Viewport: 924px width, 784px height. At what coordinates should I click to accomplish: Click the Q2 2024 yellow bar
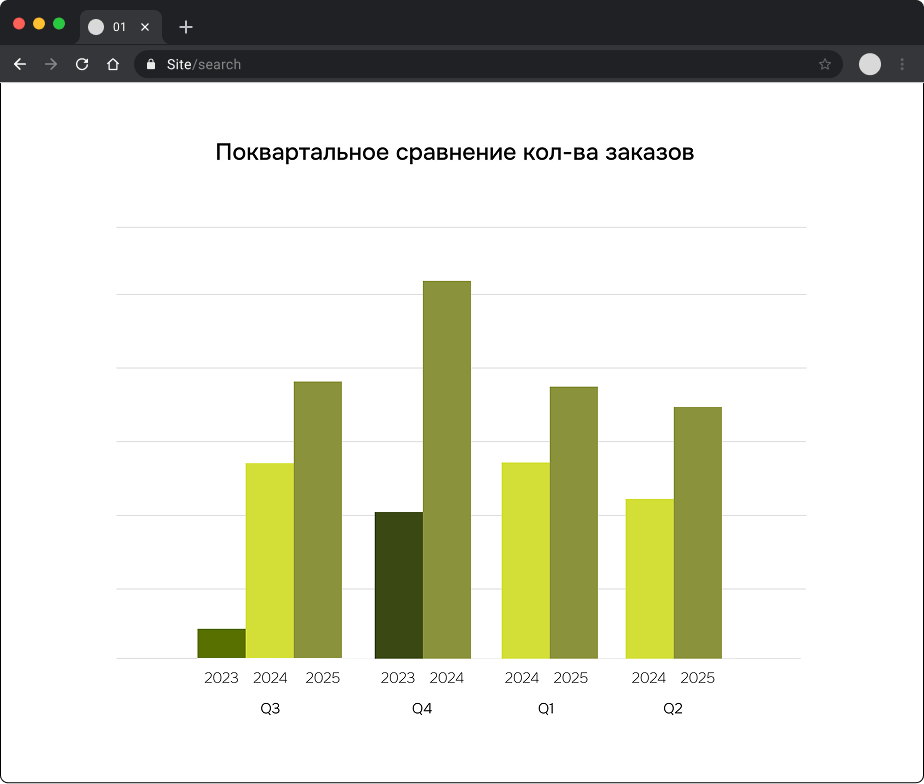click(x=650, y=579)
